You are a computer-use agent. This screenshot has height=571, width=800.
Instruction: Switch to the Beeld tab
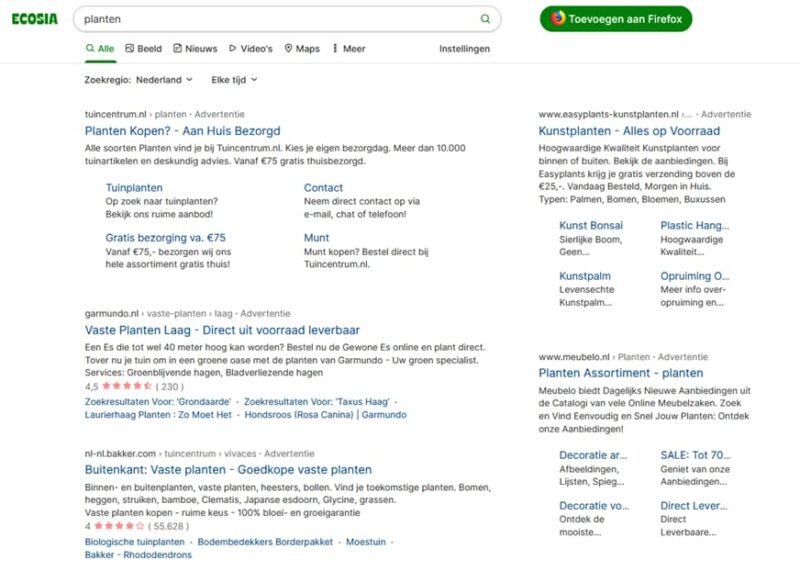pos(143,48)
